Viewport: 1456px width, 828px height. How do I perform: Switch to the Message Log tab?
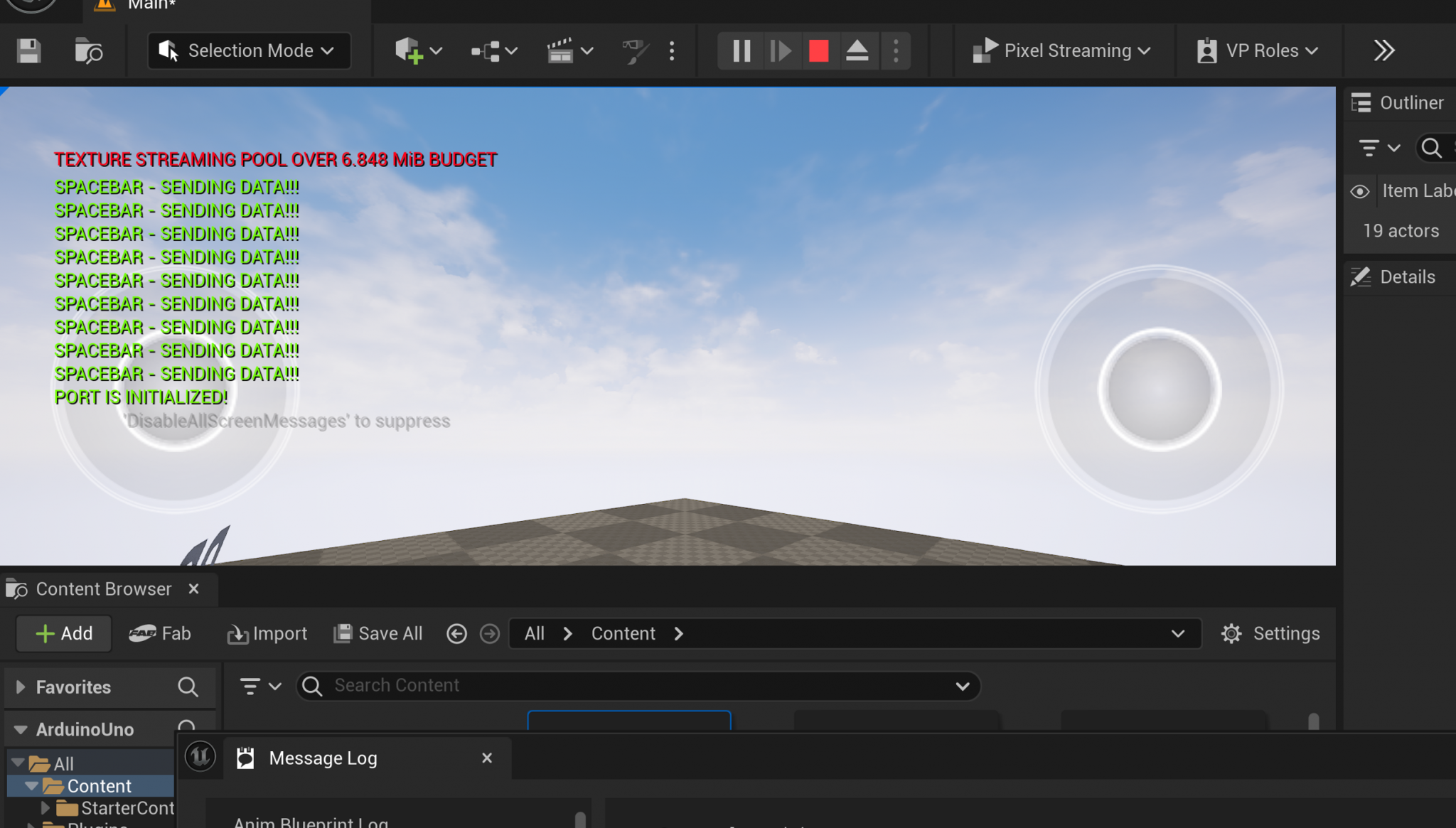(x=322, y=758)
